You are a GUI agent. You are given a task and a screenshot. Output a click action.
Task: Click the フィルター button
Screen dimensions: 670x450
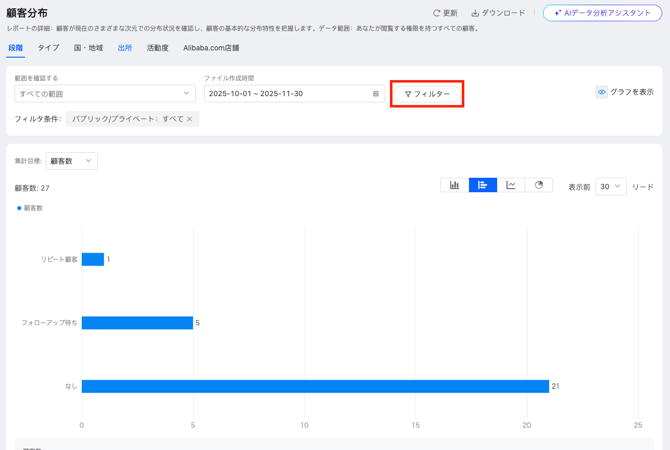427,94
